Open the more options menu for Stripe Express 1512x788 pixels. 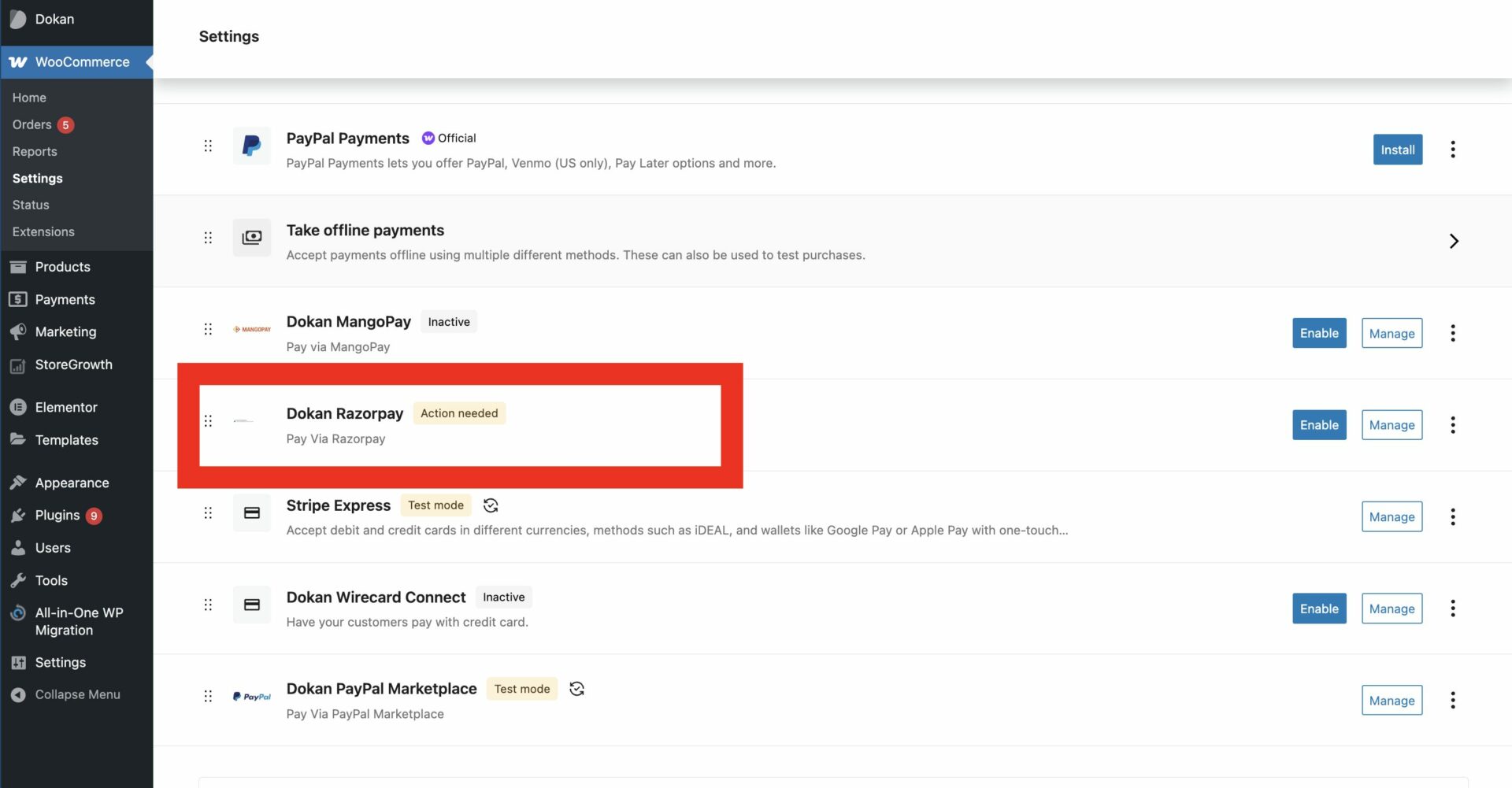point(1452,517)
